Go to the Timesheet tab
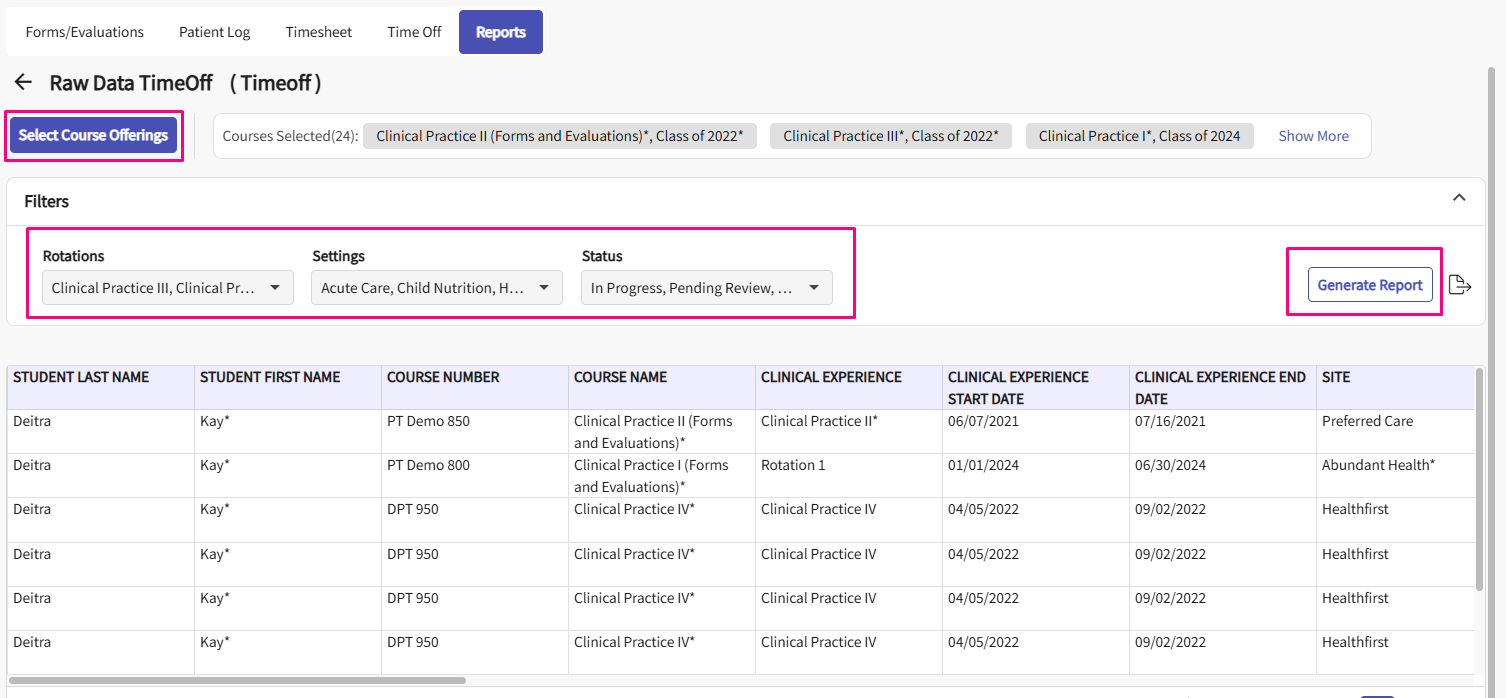Viewport: 1506px width, 698px height. (x=319, y=32)
